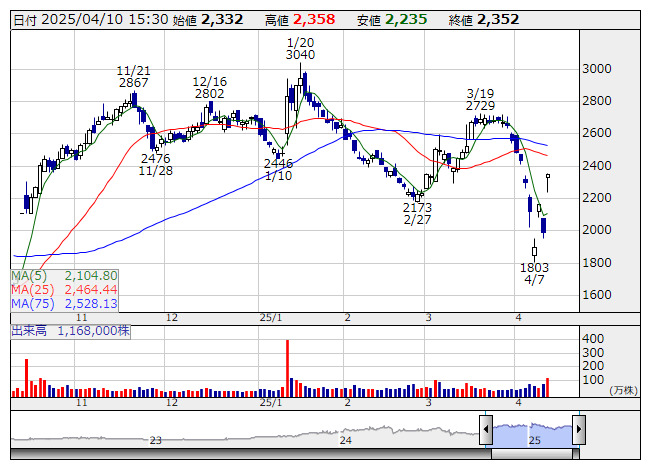
Task: Click the left range slider handle arrow
Action: [486, 429]
